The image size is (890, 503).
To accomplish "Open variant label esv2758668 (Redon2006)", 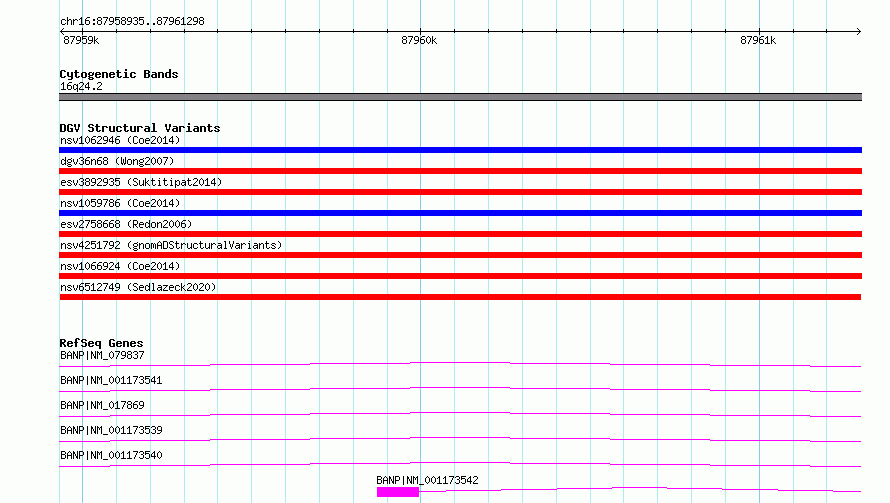I will 126,224.
